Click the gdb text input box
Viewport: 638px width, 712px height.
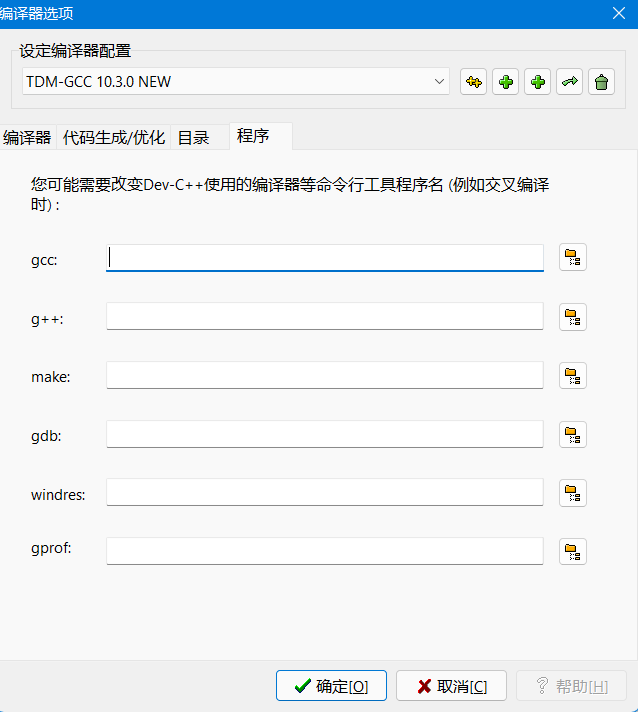pos(324,434)
